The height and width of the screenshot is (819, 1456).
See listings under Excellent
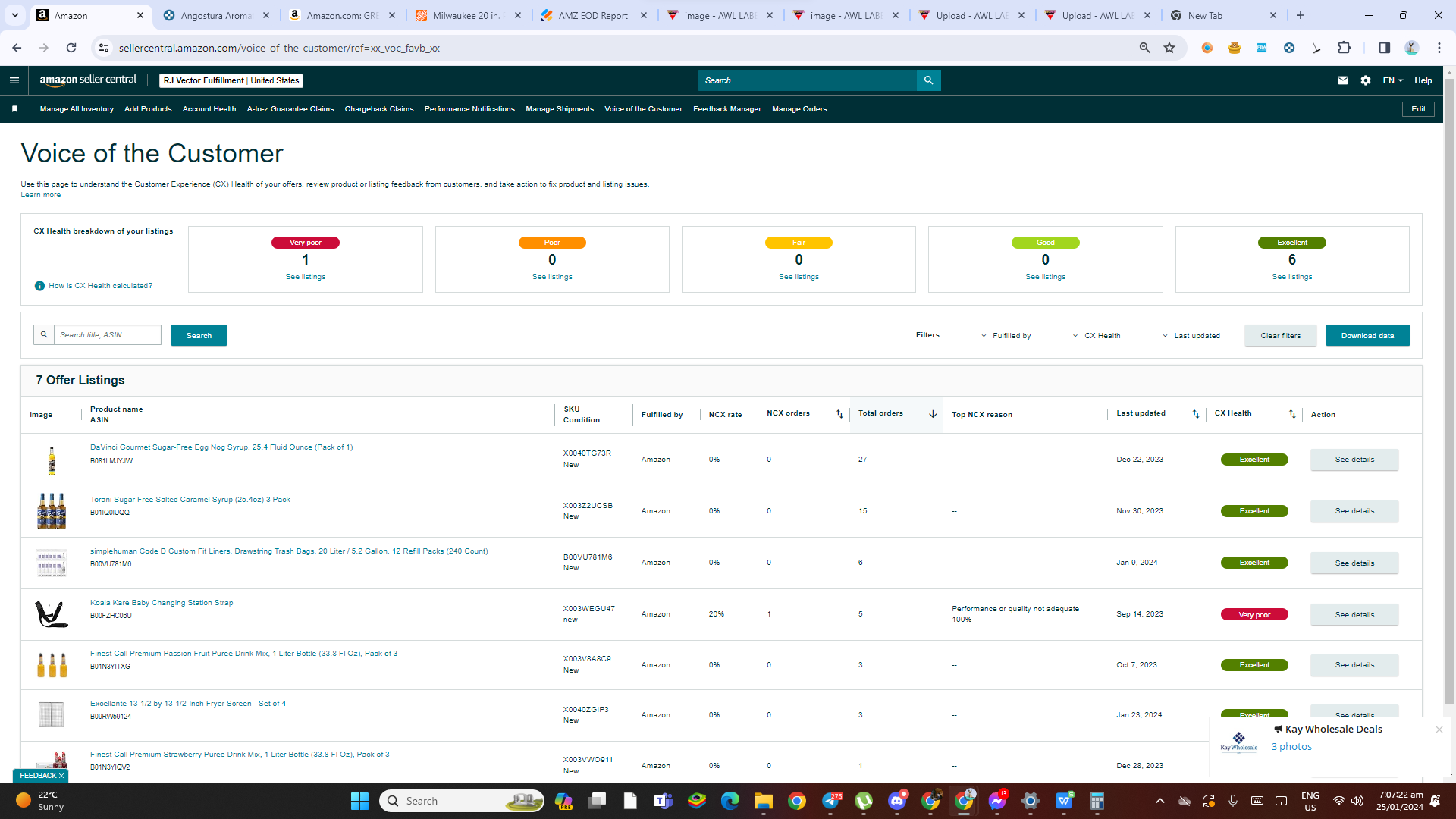pos(1292,277)
